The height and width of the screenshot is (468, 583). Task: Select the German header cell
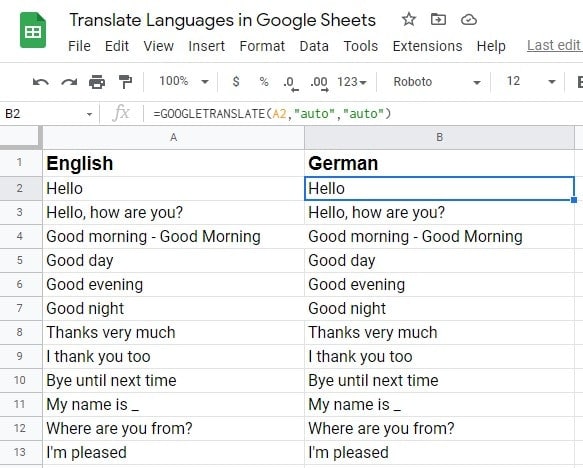(x=439, y=163)
